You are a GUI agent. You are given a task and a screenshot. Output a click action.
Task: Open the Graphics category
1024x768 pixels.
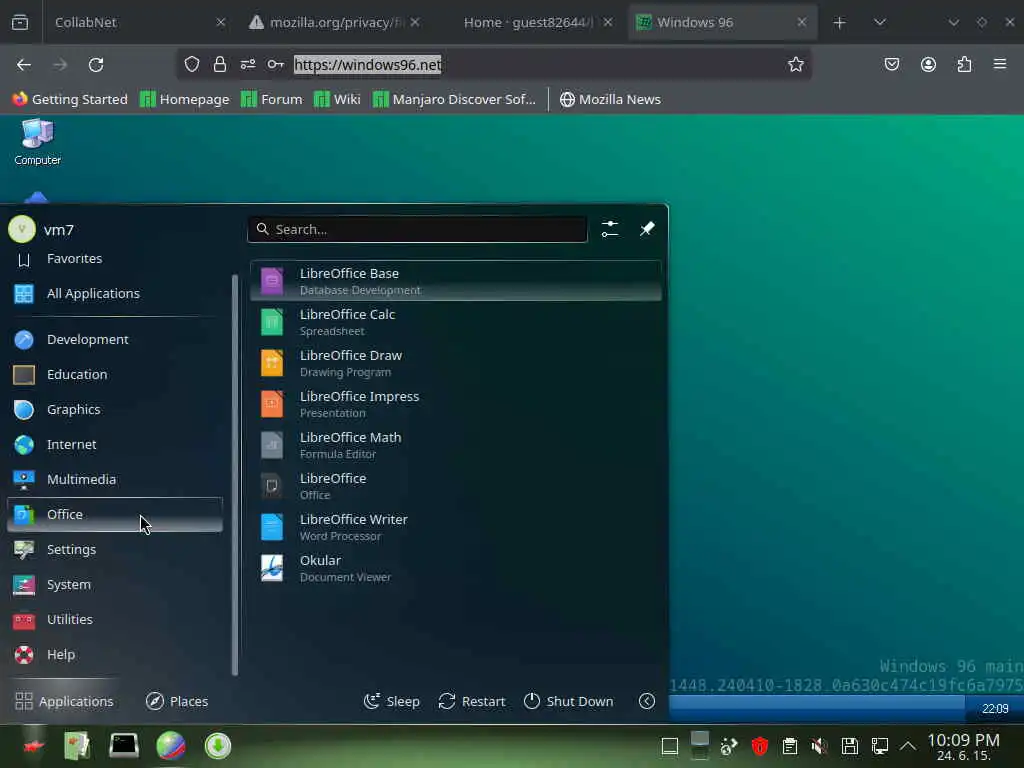point(115,409)
